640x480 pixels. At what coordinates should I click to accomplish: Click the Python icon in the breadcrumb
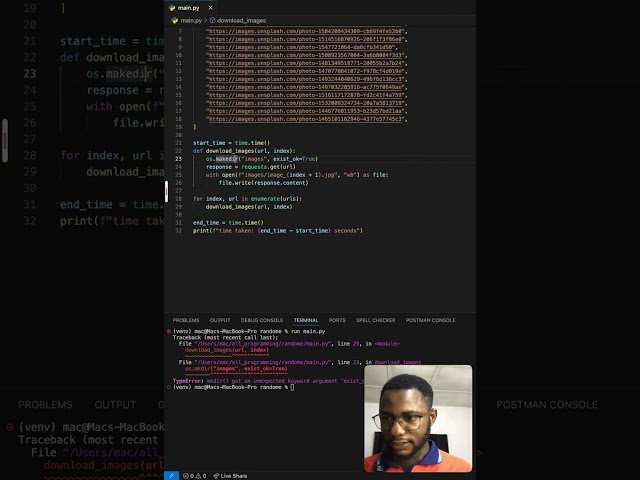pos(175,20)
